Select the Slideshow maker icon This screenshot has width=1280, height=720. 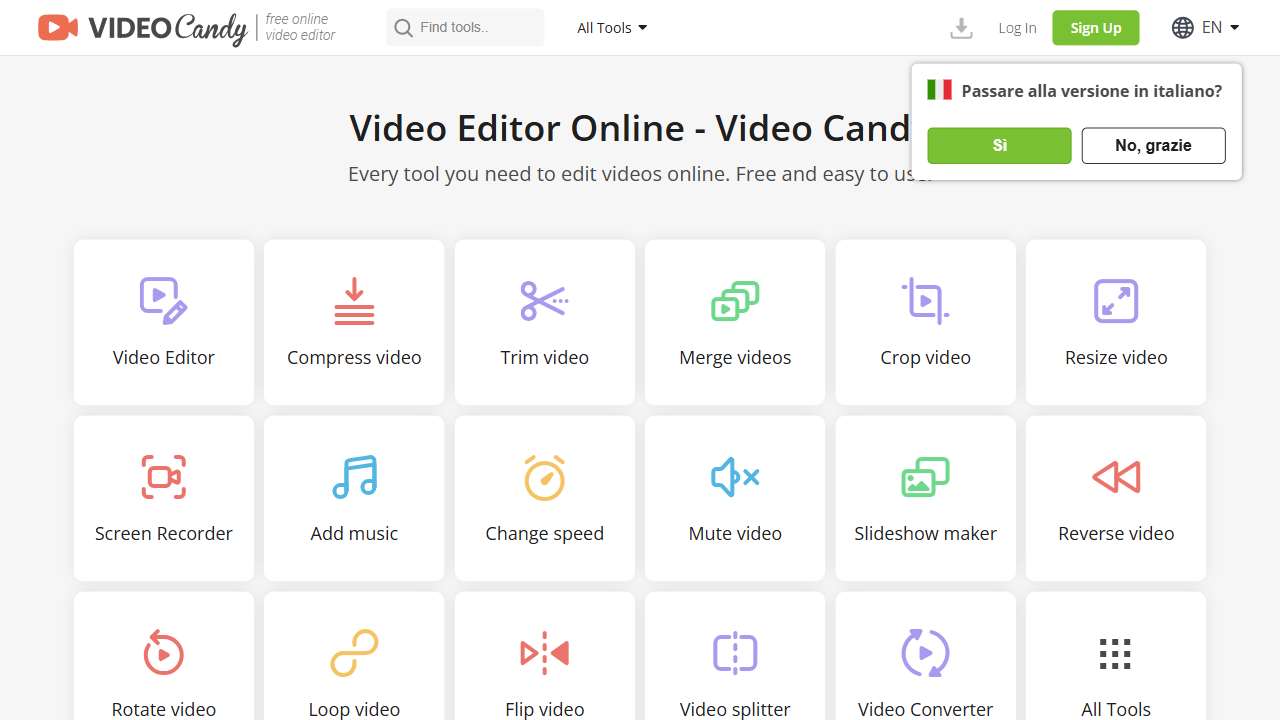click(925, 476)
